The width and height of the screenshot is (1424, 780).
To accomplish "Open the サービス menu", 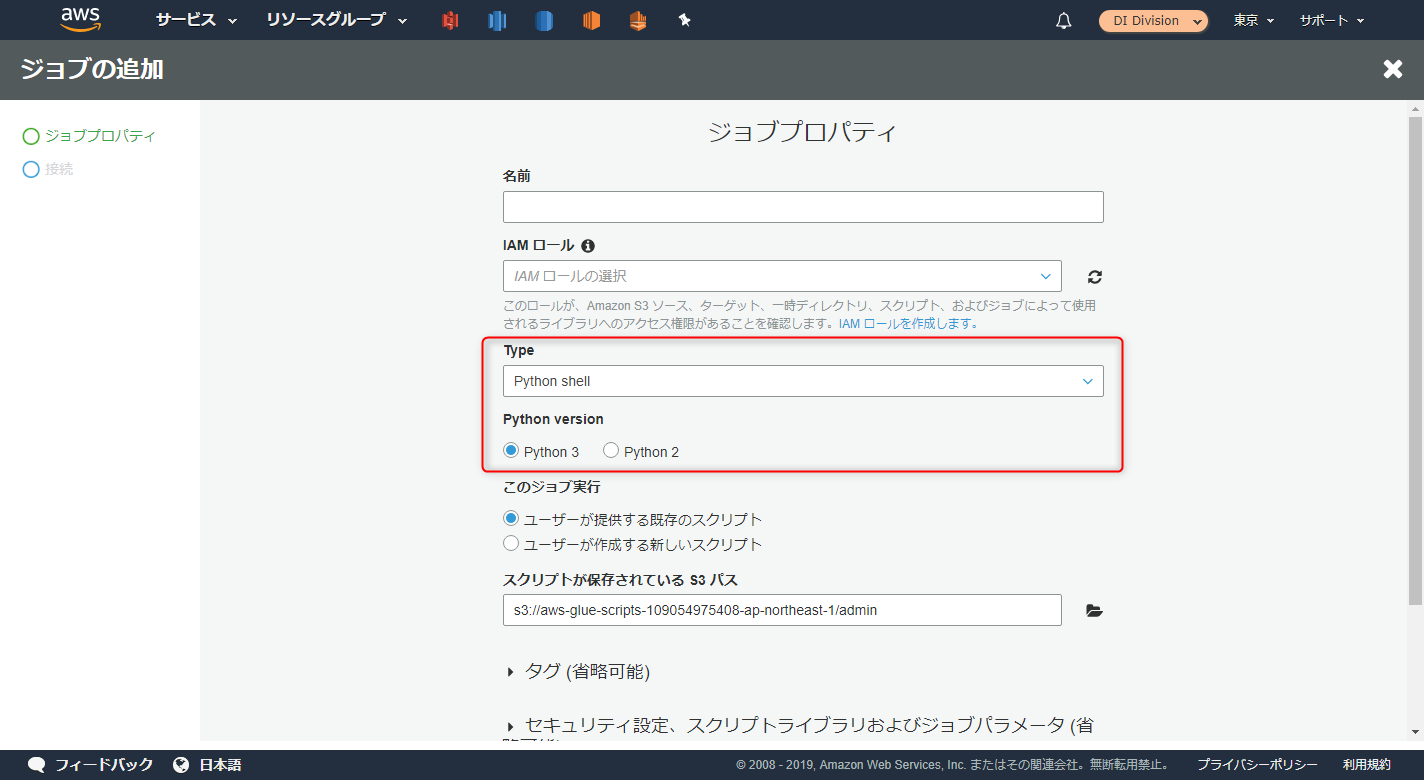I will 187,20.
